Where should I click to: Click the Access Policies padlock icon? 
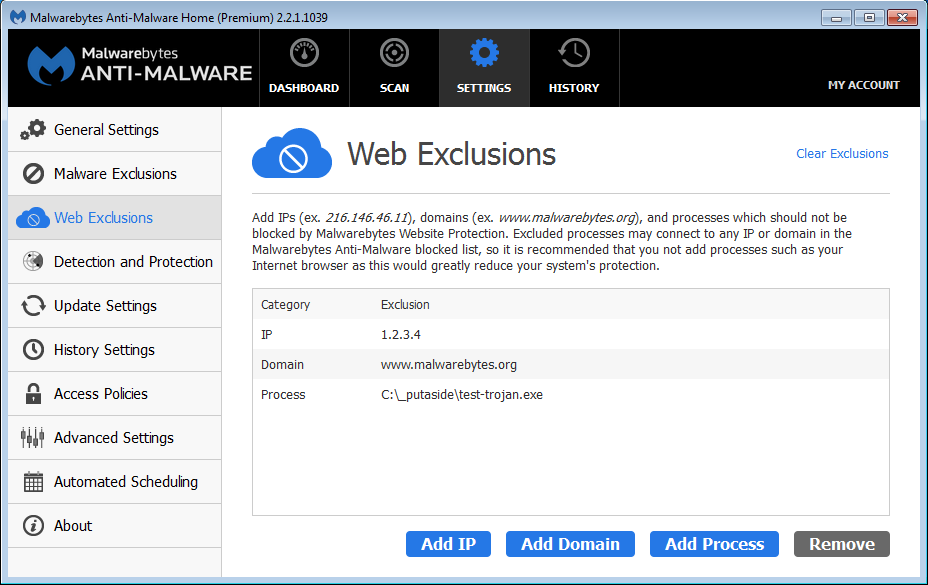coord(33,394)
